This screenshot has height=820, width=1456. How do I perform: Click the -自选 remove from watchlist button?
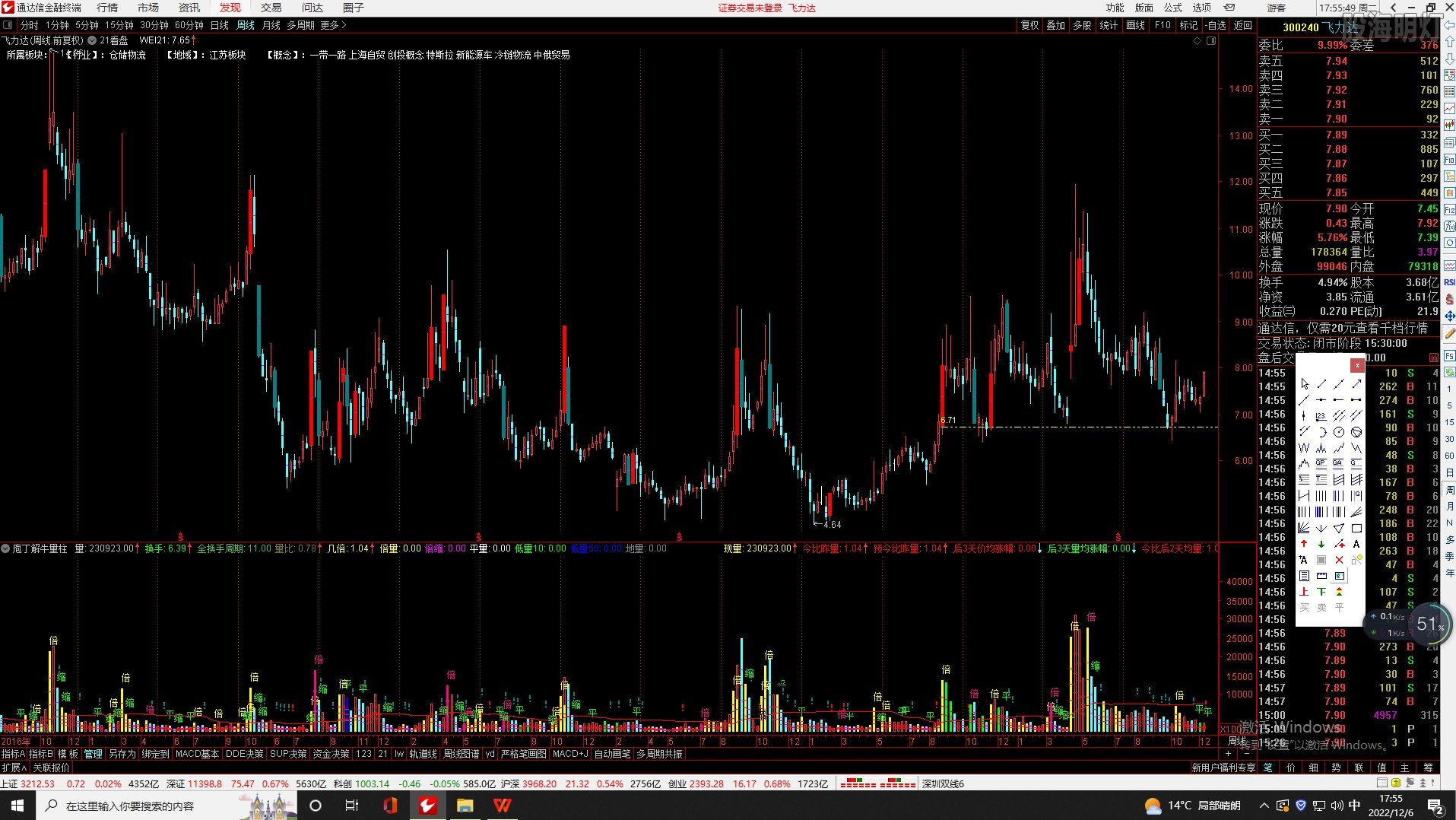[1216, 25]
